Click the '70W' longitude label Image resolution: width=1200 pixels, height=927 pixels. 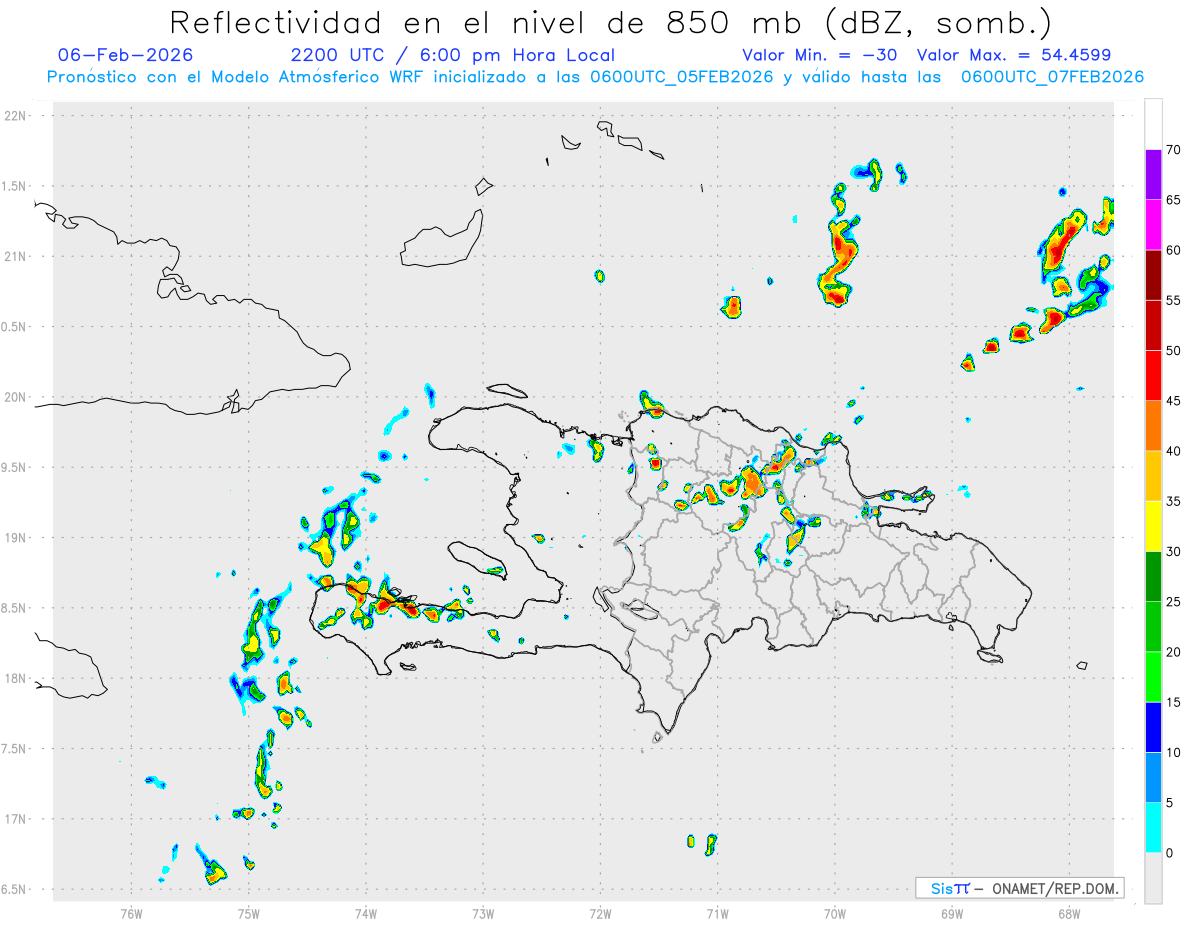tap(835, 913)
